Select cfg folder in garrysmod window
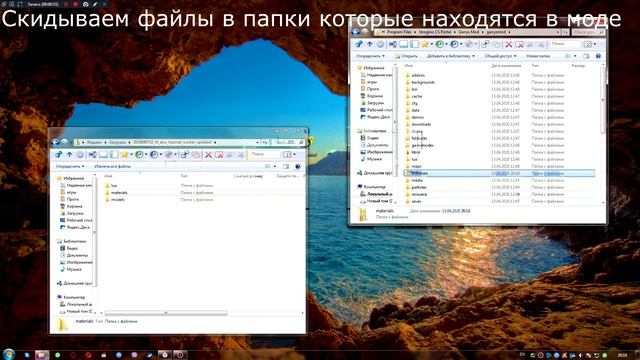 pyautogui.click(x=411, y=103)
